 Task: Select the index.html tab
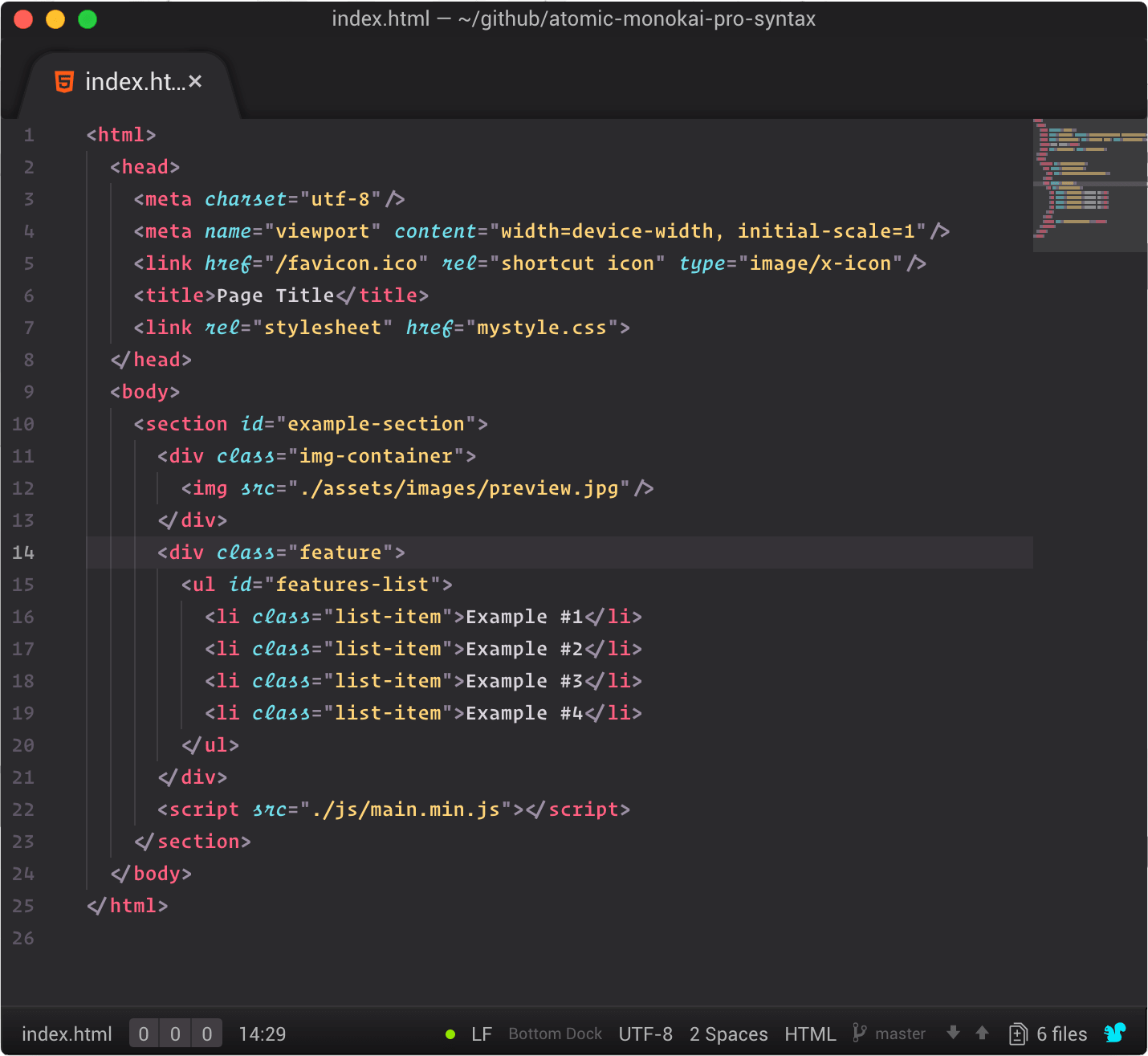pyautogui.click(x=128, y=81)
